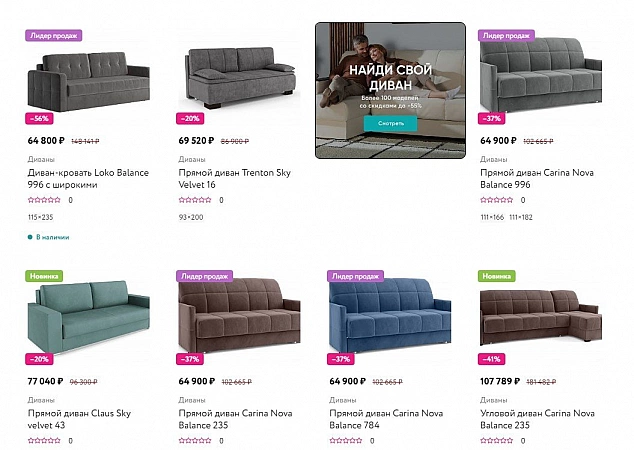The height and width of the screenshot is (450, 634).
Task: Click the "Смотреть" button on the sofa banner
Action: 390,123
